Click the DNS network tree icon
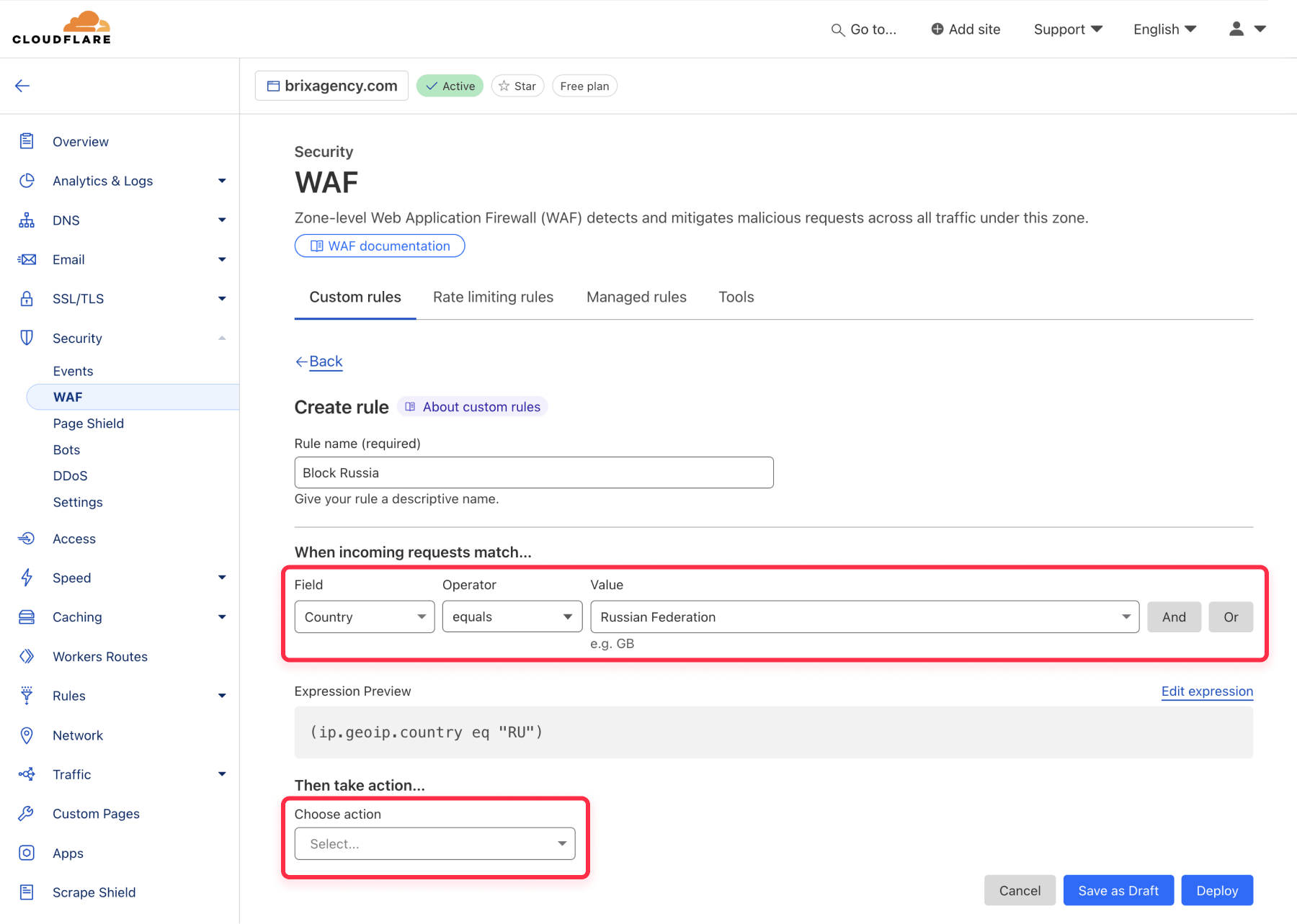This screenshot has width=1297, height=924. tap(27, 220)
